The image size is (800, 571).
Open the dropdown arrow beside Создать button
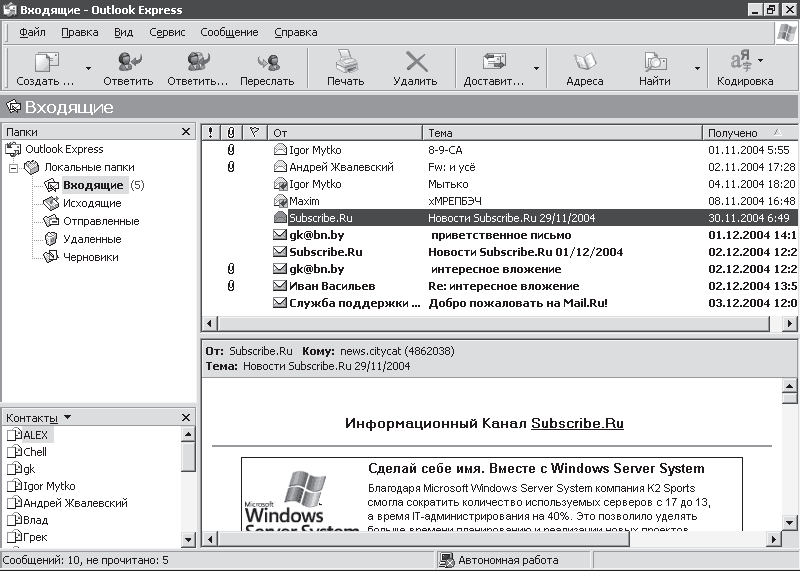coord(89,69)
